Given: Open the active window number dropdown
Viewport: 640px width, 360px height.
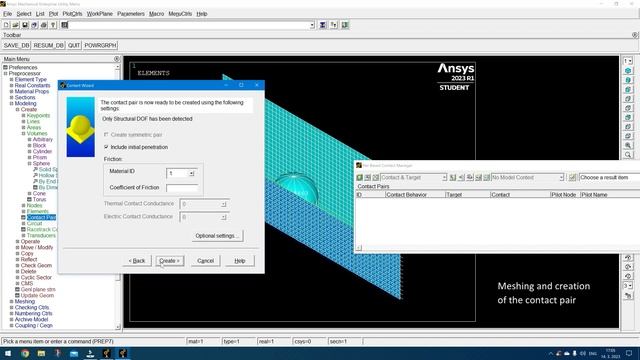Looking at the screenshot, I should tap(628, 61).
